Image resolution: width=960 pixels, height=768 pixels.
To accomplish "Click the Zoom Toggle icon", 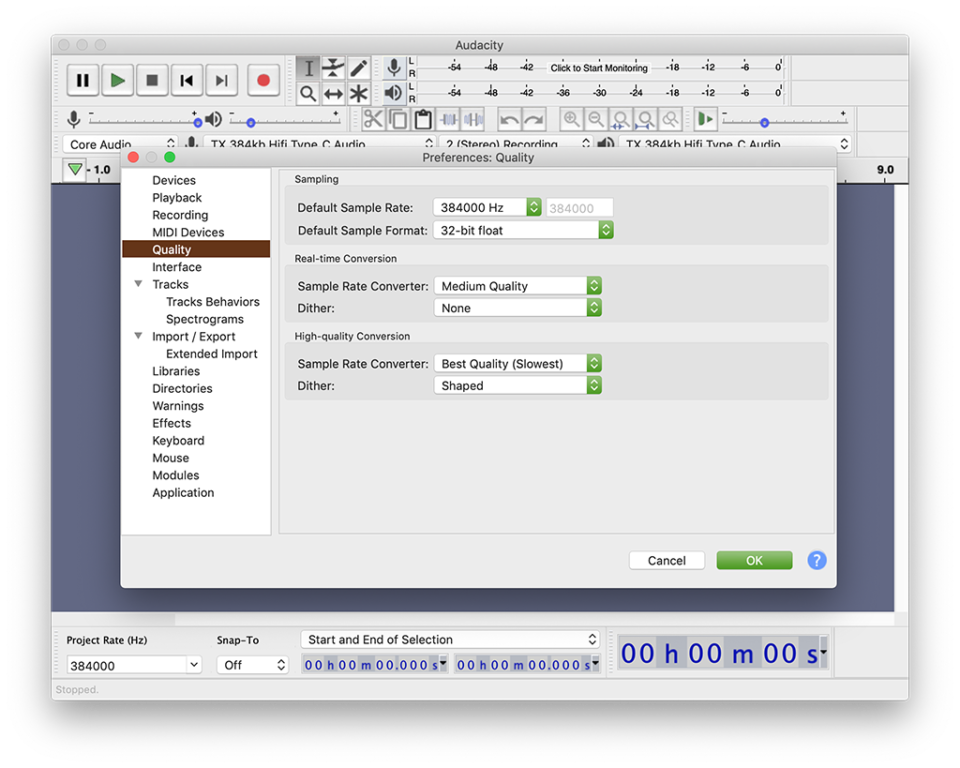I will click(670, 119).
